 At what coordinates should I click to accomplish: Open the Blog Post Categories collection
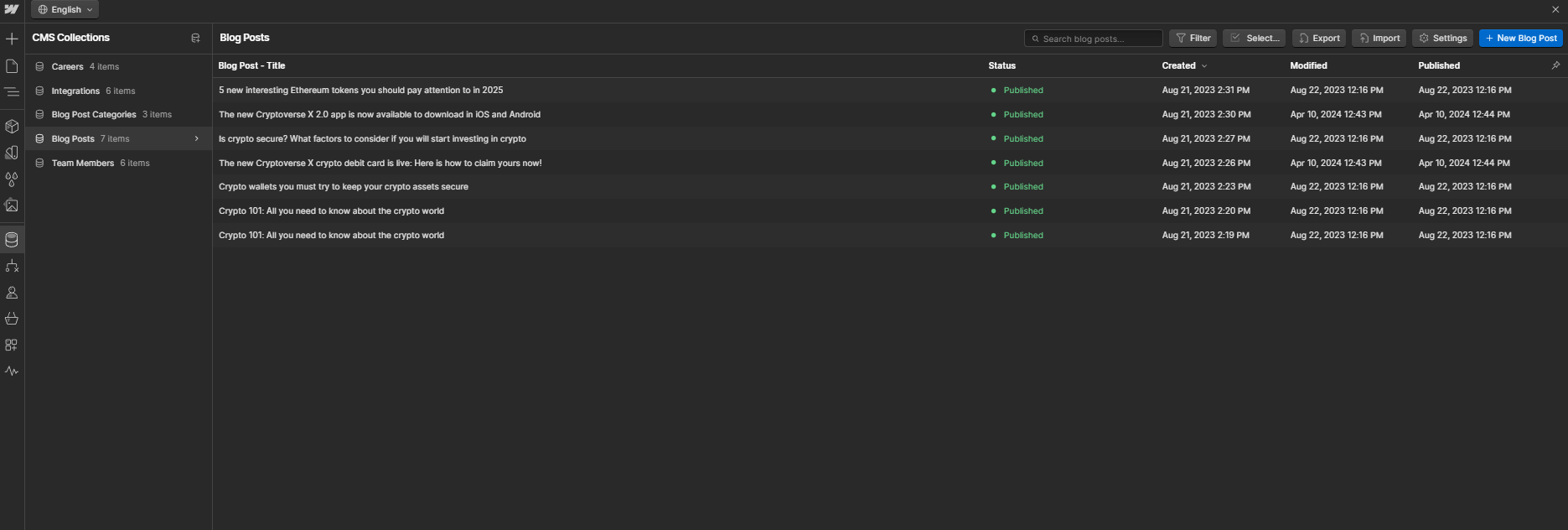118,114
